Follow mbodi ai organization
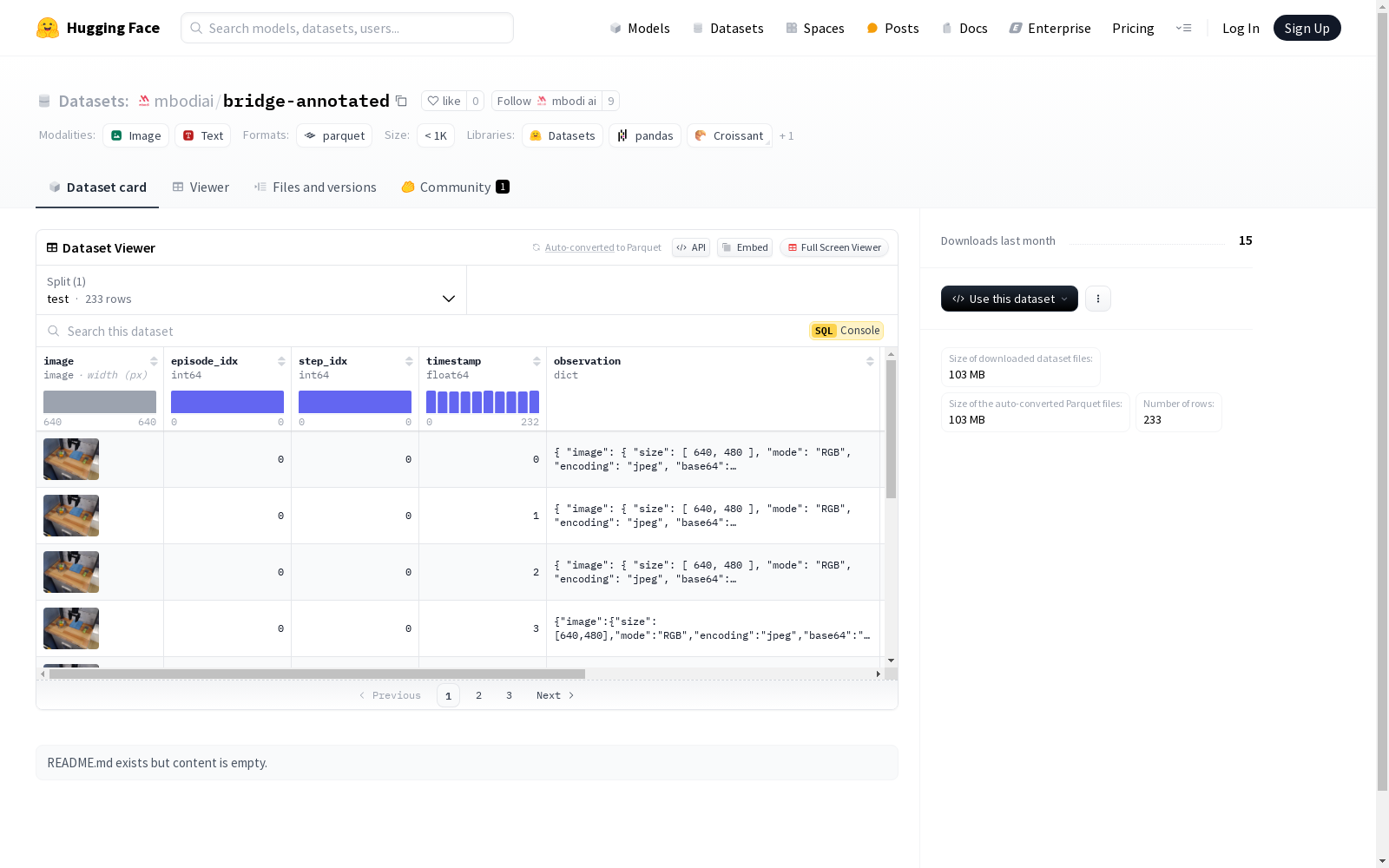Viewport: 1389px width, 868px height. [x=547, y=101]
